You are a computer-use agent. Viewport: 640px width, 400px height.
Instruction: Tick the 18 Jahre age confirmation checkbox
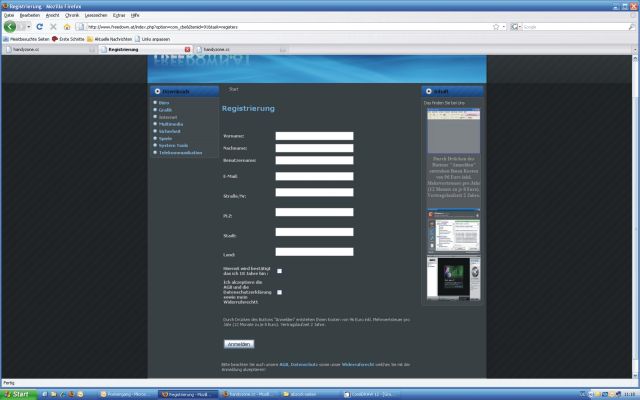point(280,271)
